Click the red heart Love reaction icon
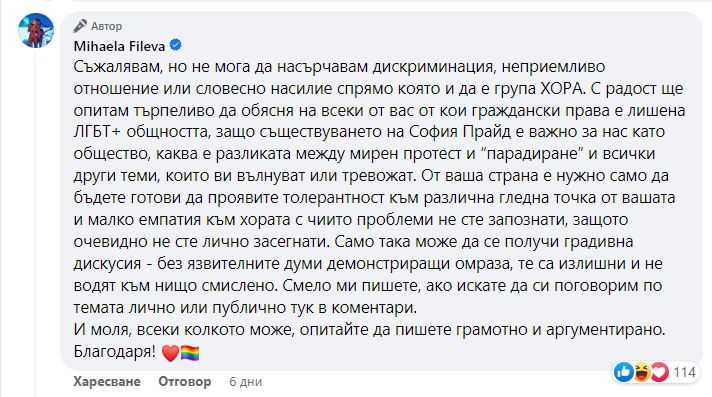Image resolution: width=712 pixels, height=397 pixels. [659, 372]
